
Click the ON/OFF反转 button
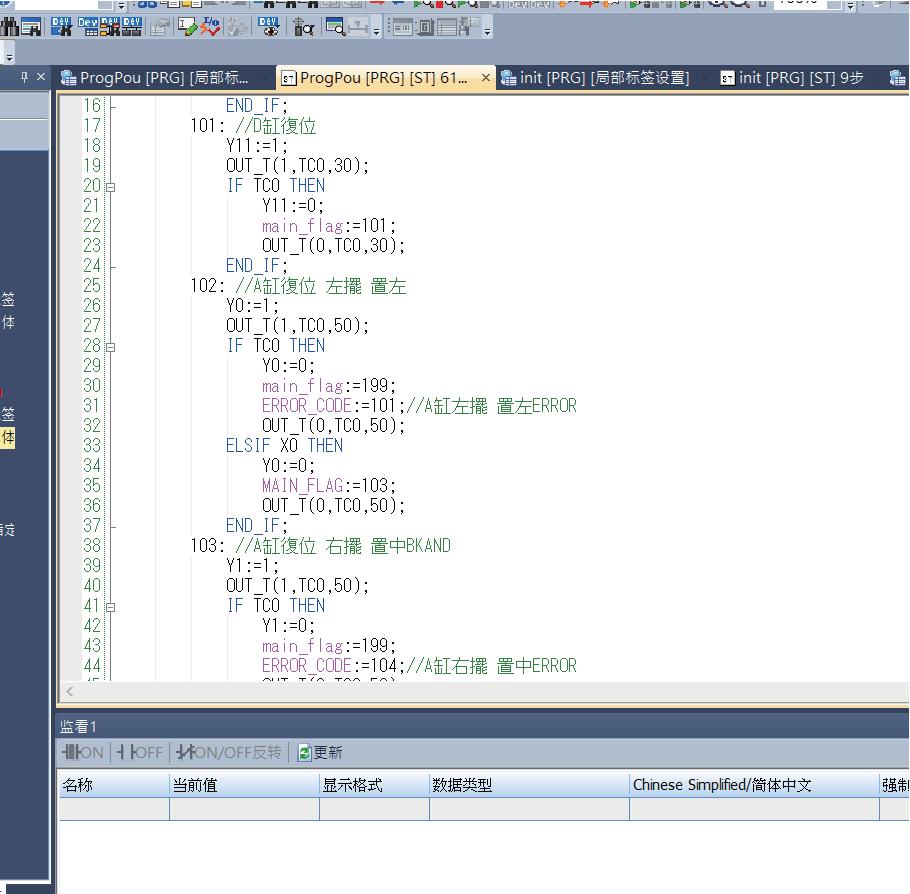pyautogui.click(x=229, y=752)
